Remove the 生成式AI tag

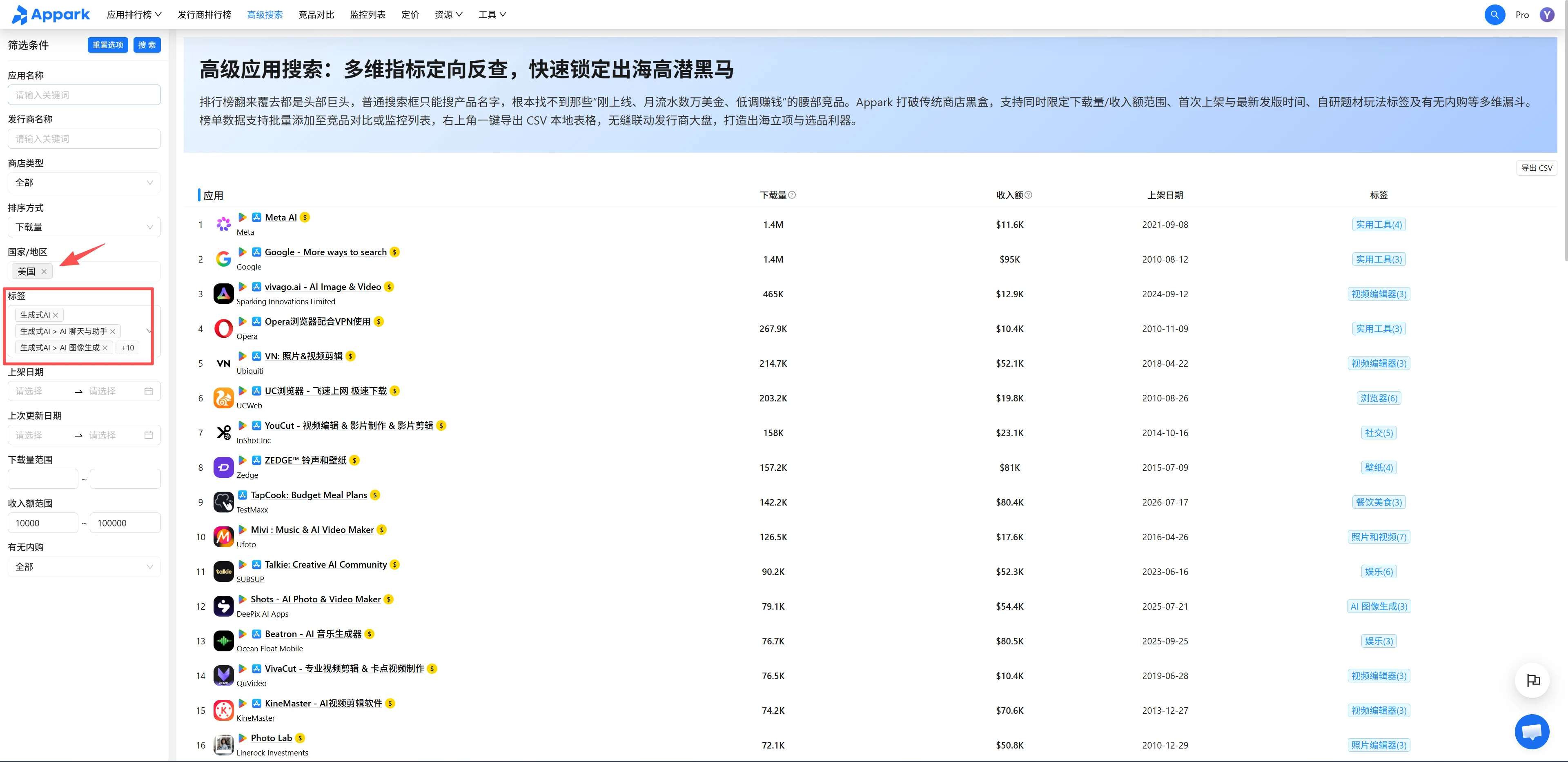coord(56,315)
